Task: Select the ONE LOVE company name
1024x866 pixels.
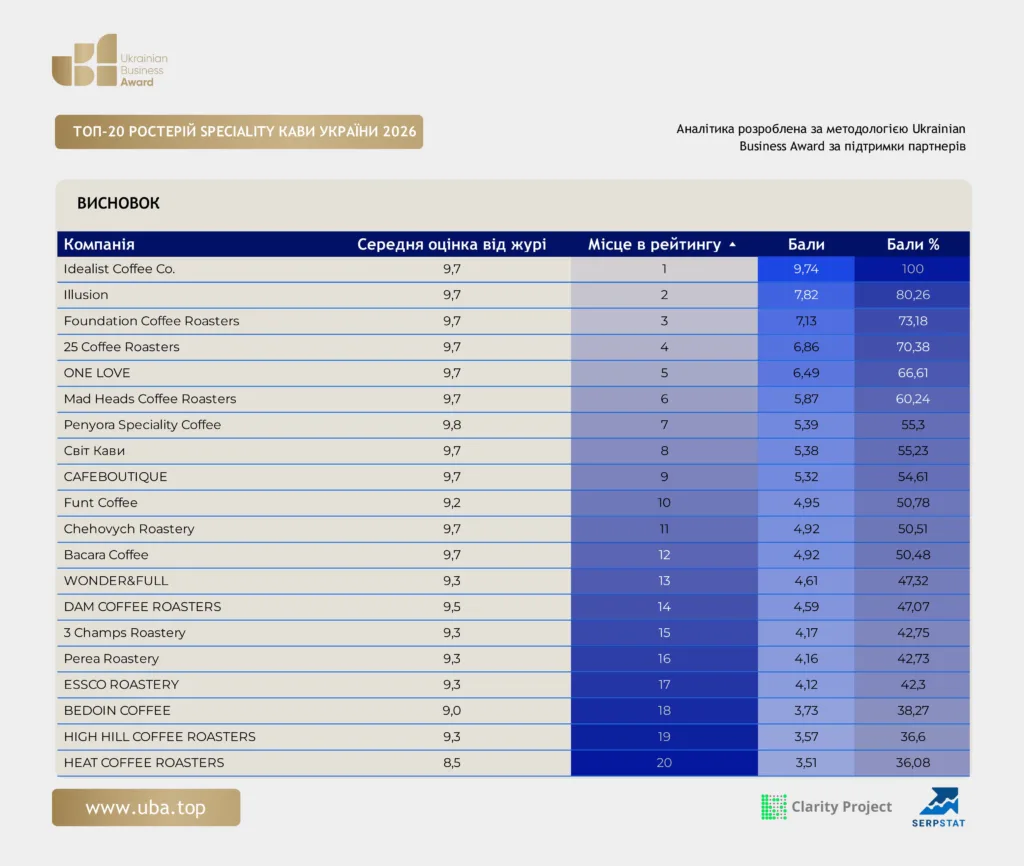Action: 97,373
